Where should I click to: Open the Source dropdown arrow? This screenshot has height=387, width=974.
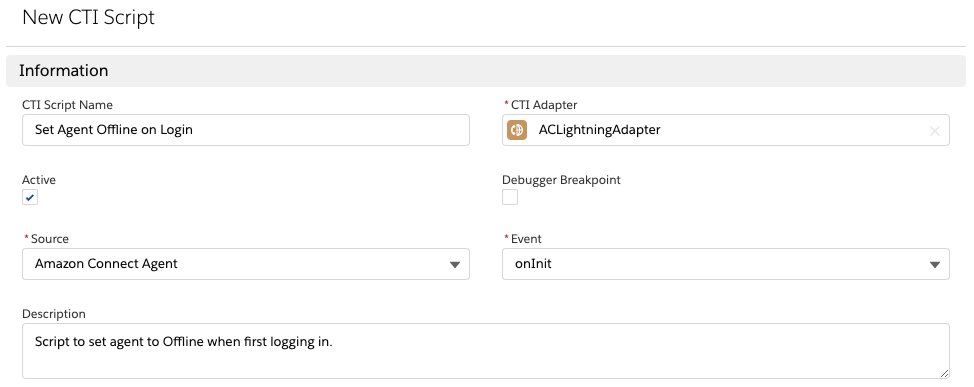(455, 265)
